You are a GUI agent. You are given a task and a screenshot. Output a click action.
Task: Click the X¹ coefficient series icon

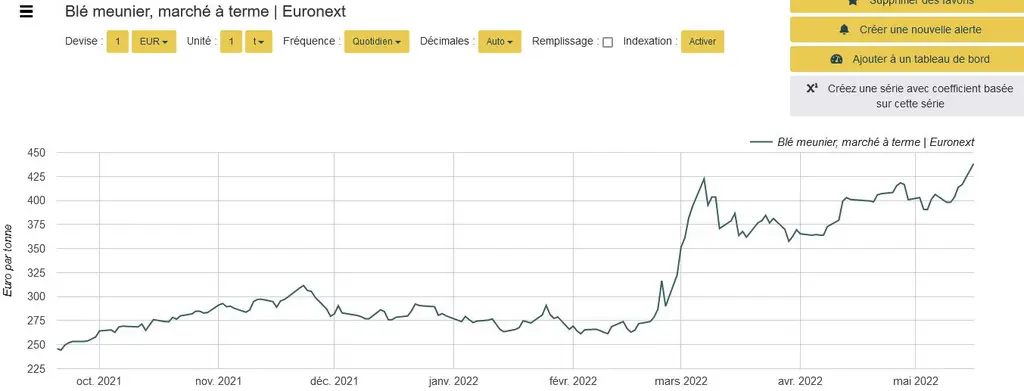point(812,89)
